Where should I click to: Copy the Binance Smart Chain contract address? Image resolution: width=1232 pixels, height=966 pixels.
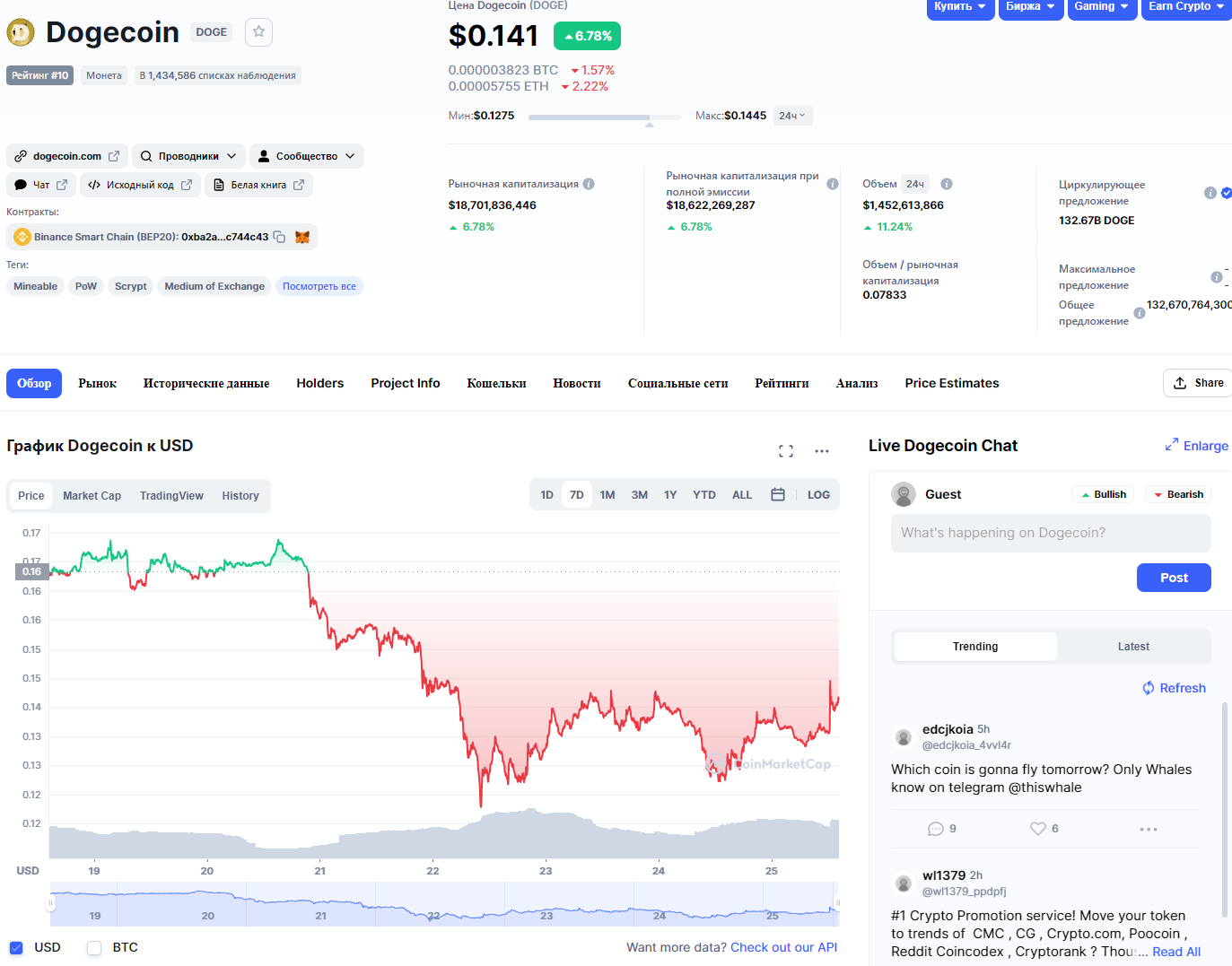click(x=279, y=237)
